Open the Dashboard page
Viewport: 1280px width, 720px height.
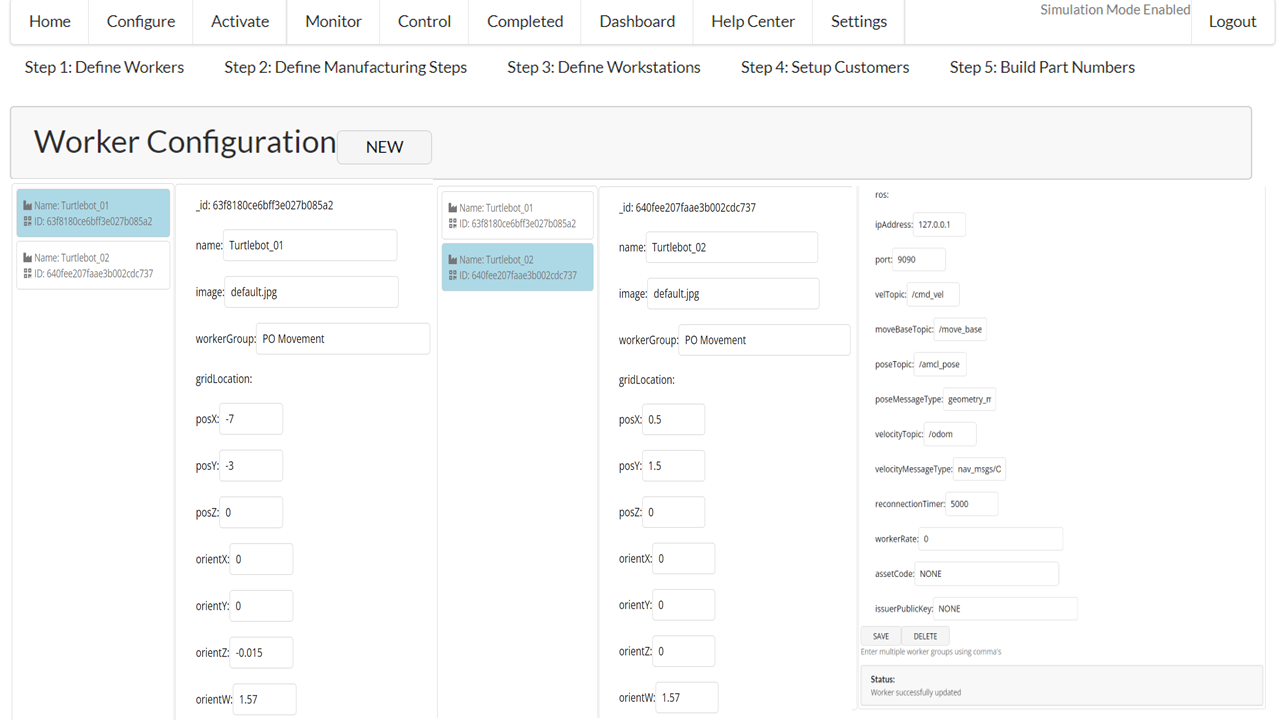637,21
